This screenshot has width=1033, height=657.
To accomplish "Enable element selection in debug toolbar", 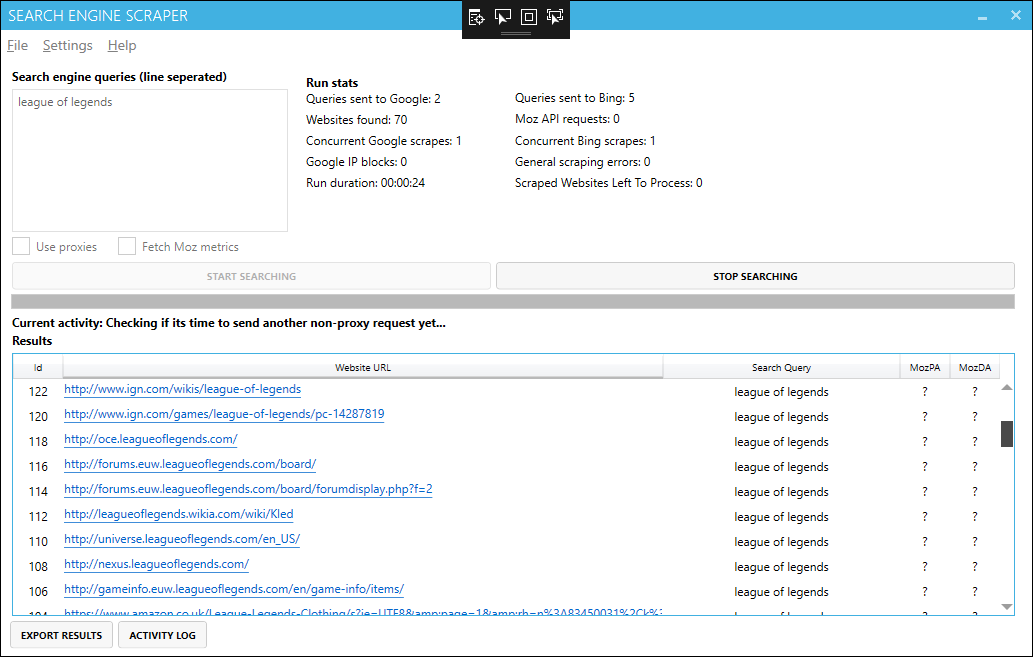I will coord(503,17).
